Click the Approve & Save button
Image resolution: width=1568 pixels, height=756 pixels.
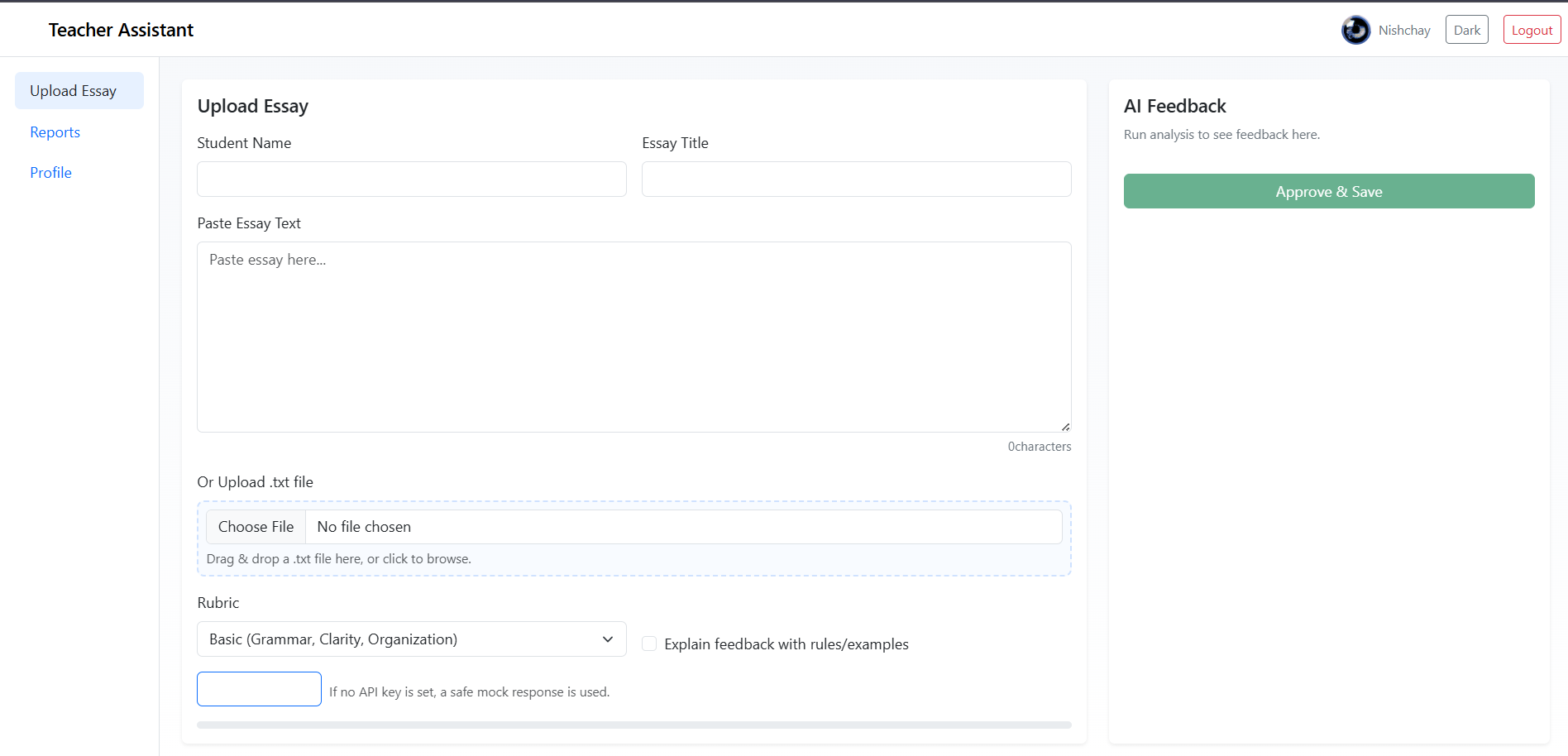point(1328,191)
